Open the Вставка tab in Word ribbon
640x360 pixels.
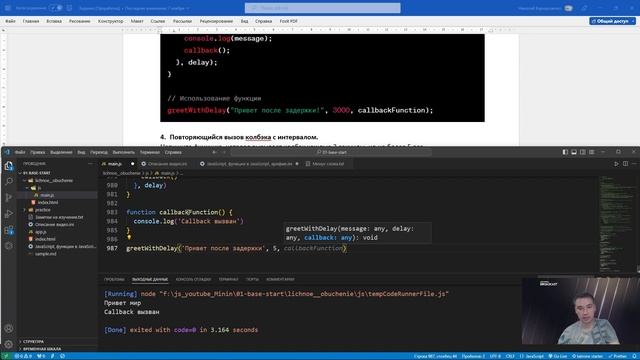pos(54,21)
